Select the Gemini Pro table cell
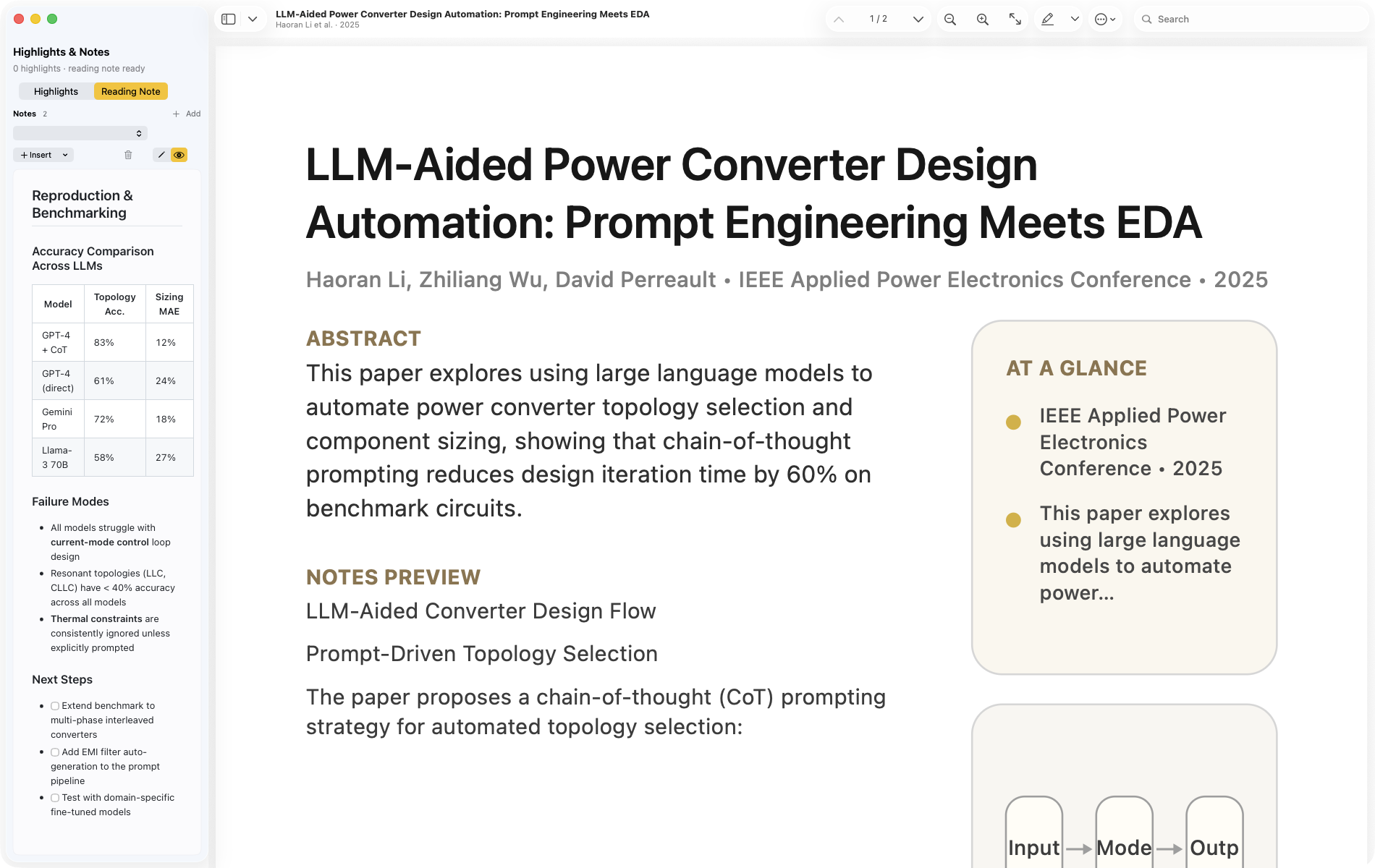1375x868 pixels. 58,419
